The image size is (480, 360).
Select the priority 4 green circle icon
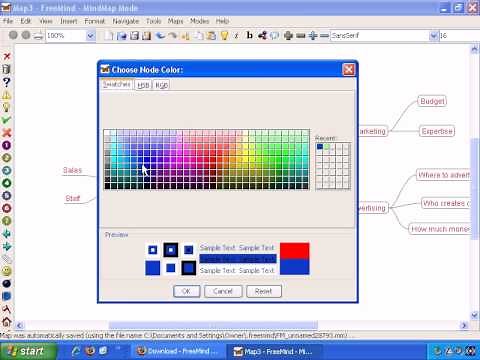(x=7, y=183)
